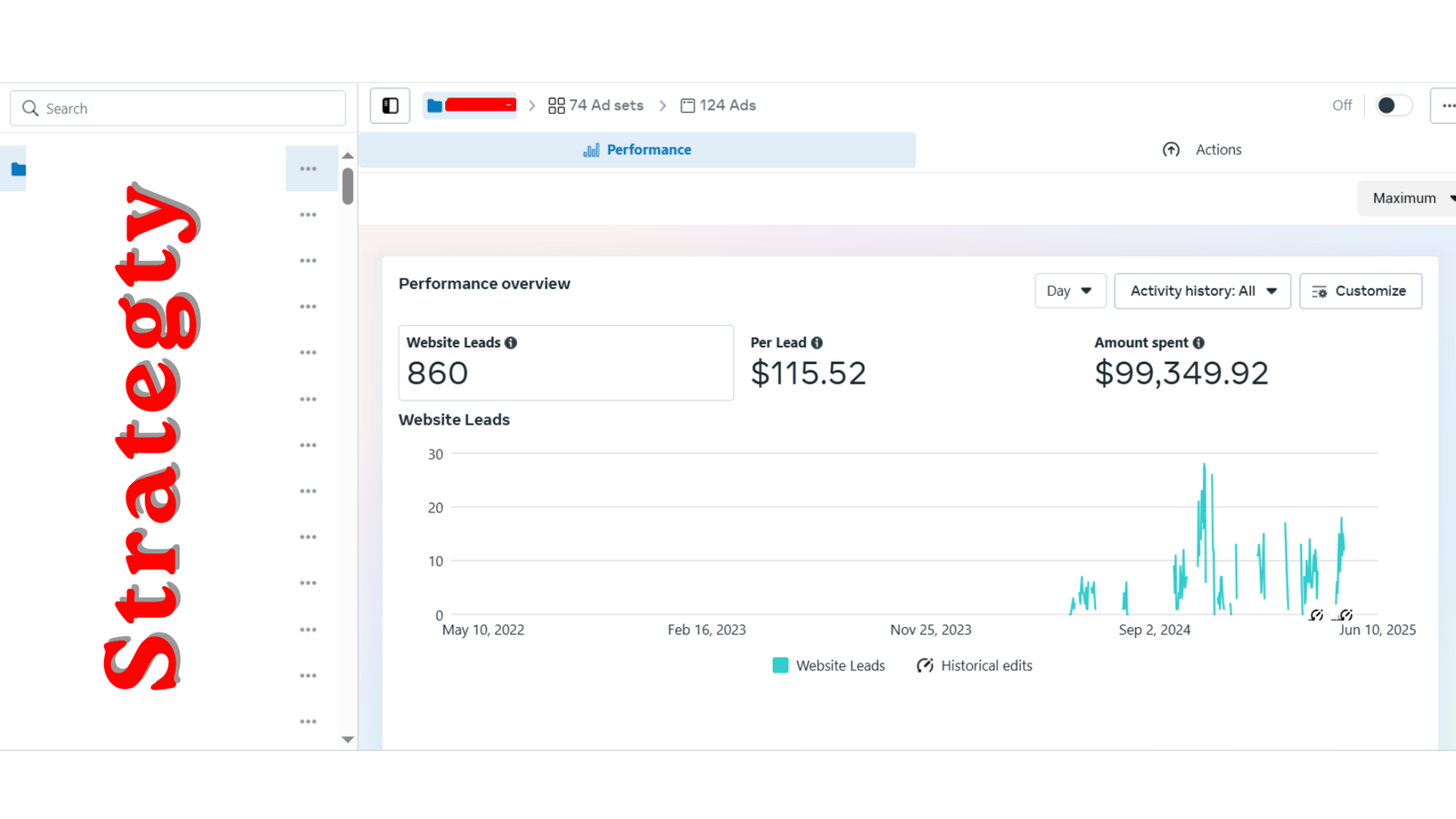Click the Performance overview heading

(484, 284)
